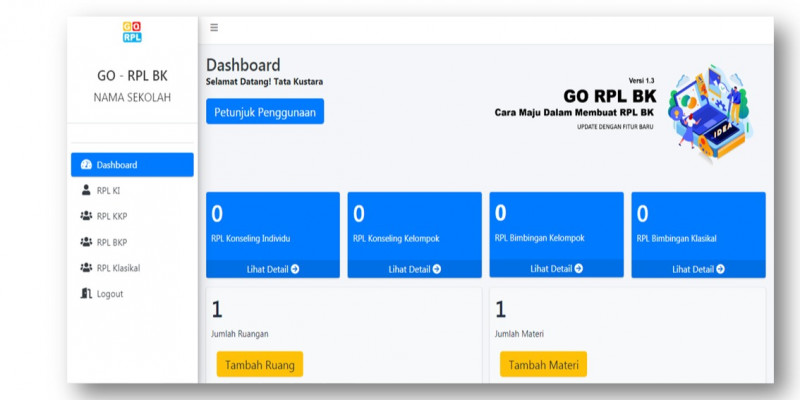This screenshot has width=800, height=400.
Task: Click the GO RPL logo in sidebar
Action: click(132, 32)
